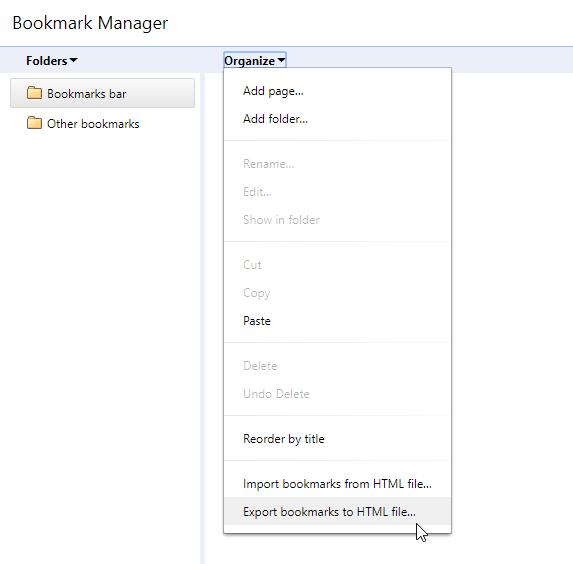Click the Other bookmarks folder icon
Viewport: 573px width, 564px height.
click(x=34, y=123)
